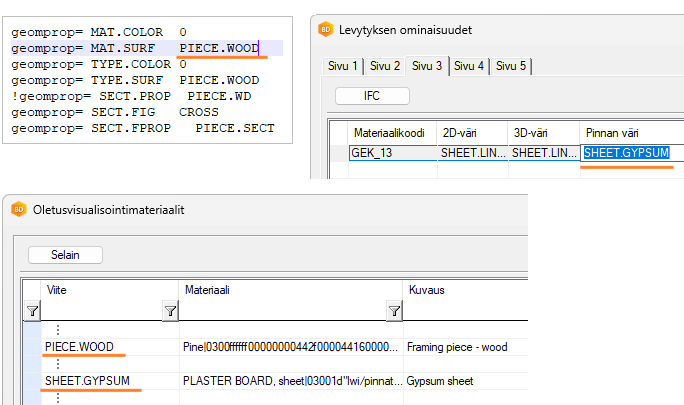
Task: Select the GEK_13 material code cell
Action: (x=392, y=153)
